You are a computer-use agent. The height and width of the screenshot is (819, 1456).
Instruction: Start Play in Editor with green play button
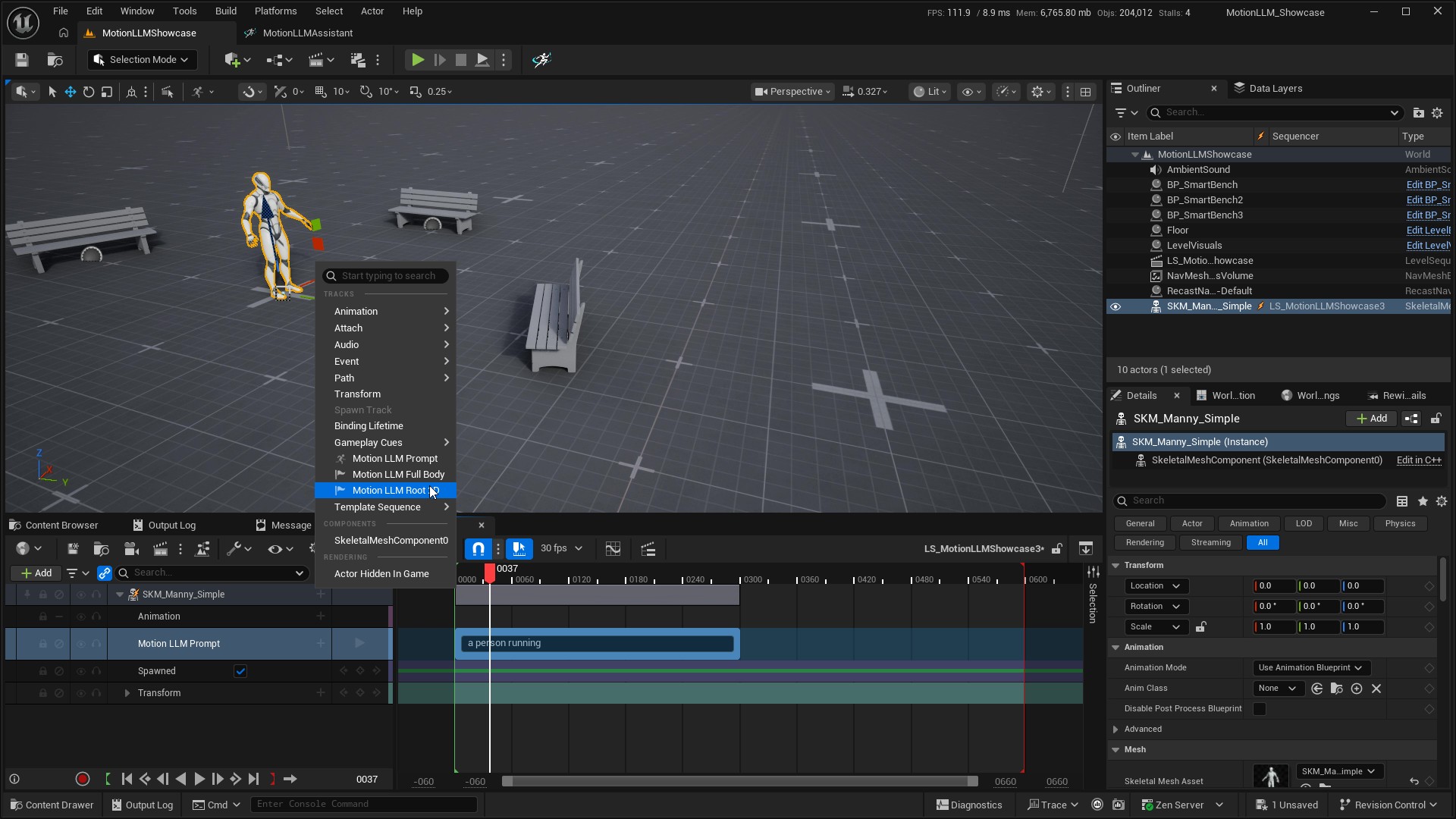point(417,60)
